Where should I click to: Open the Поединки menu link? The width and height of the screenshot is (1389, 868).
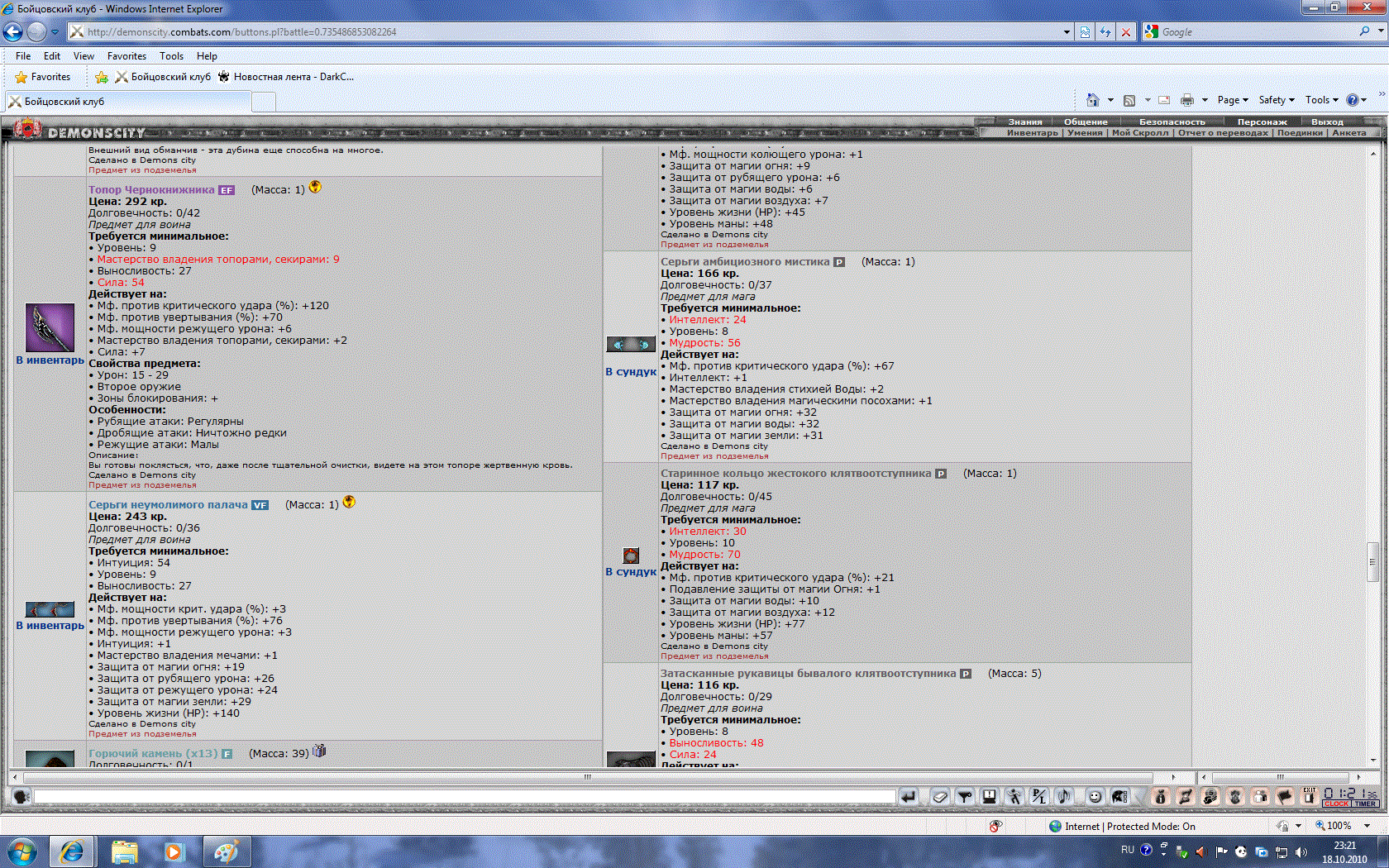coord(1300,133)
